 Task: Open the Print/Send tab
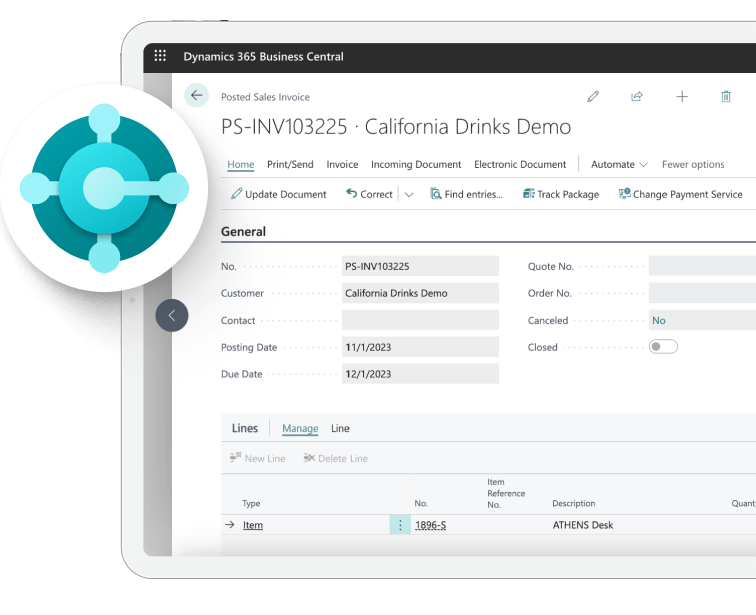pyautogui.click(x=290, y=165)
